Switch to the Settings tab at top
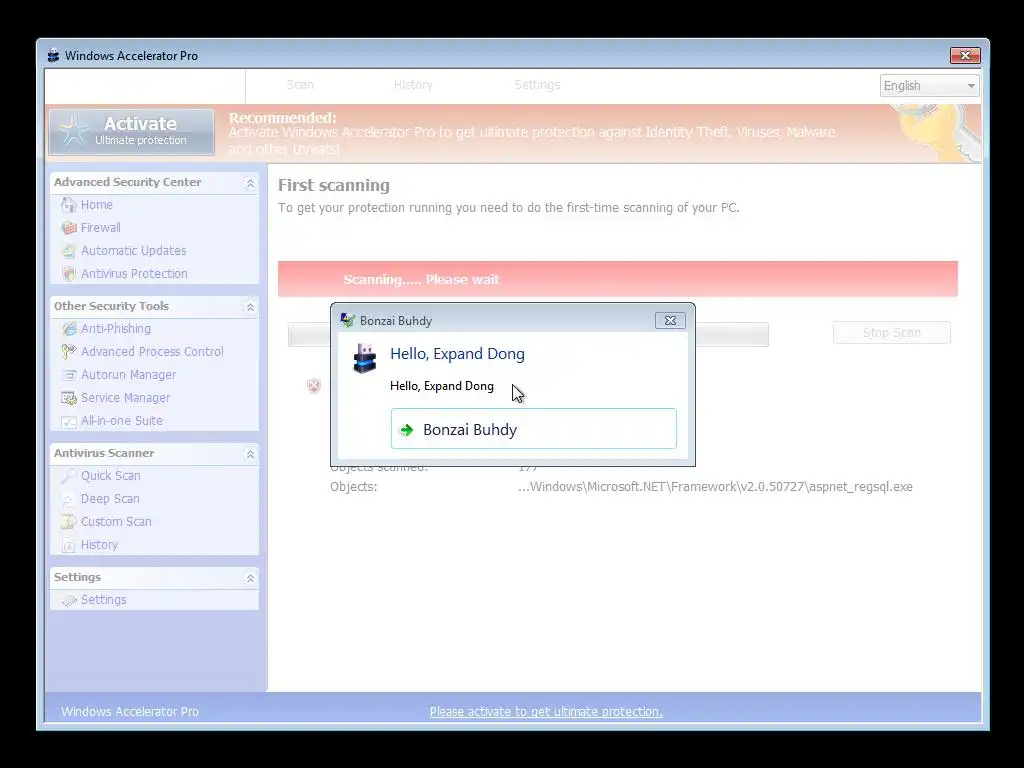The image size is (1024, 768). (x=537, y=85)
